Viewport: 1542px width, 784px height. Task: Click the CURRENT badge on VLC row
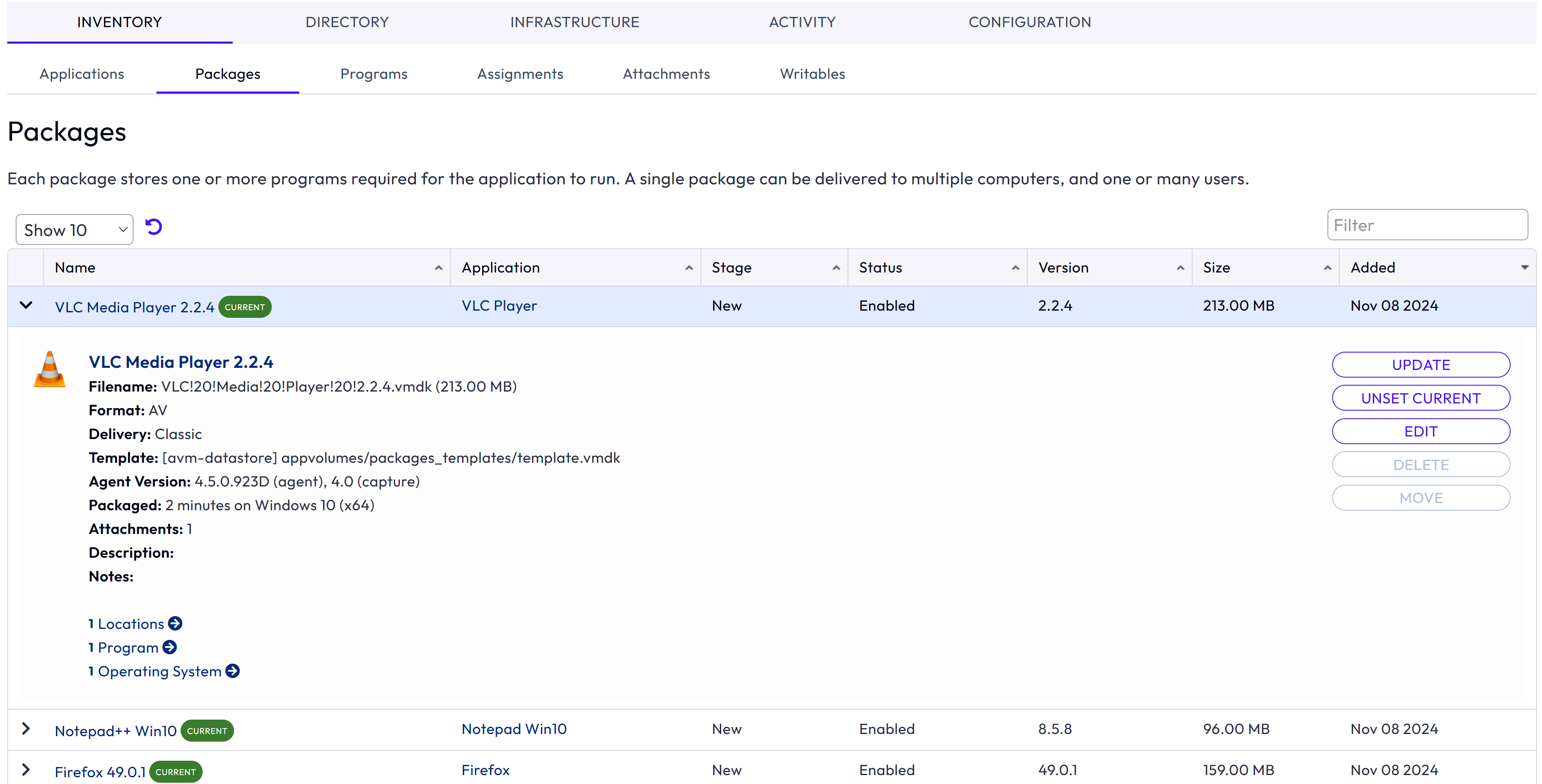click(245, 307)
